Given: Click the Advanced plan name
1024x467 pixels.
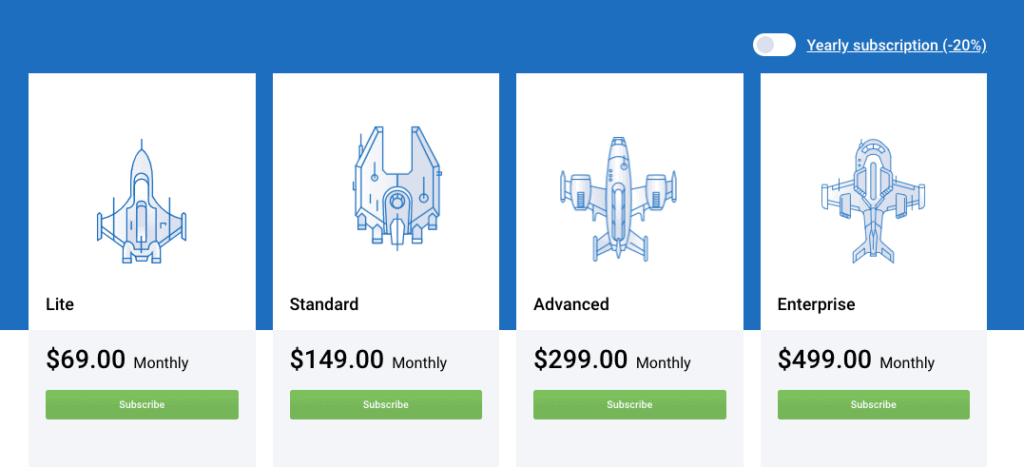Looking at the screenshot, I should click(571, 304).
